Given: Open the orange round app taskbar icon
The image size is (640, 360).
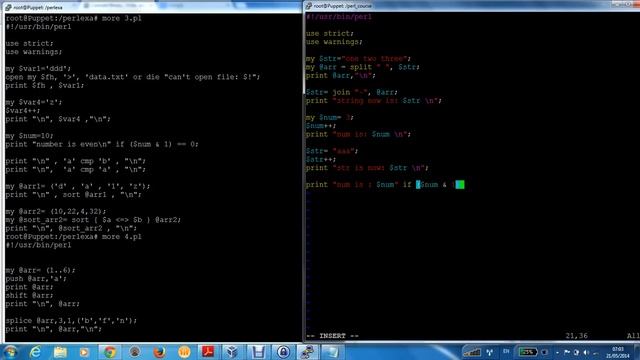Looking at the screenshot, I should click(184, 352).
